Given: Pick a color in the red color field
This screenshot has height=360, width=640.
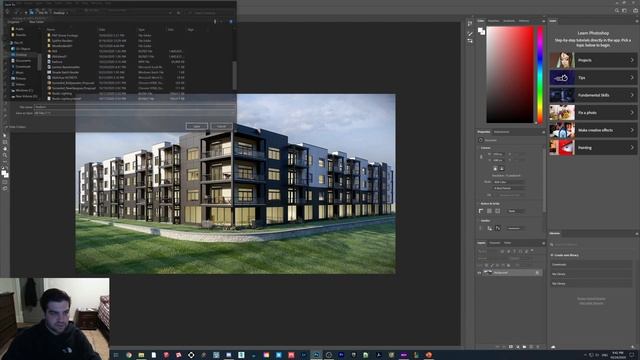Looking at the screenshot, I should (509, 75).
